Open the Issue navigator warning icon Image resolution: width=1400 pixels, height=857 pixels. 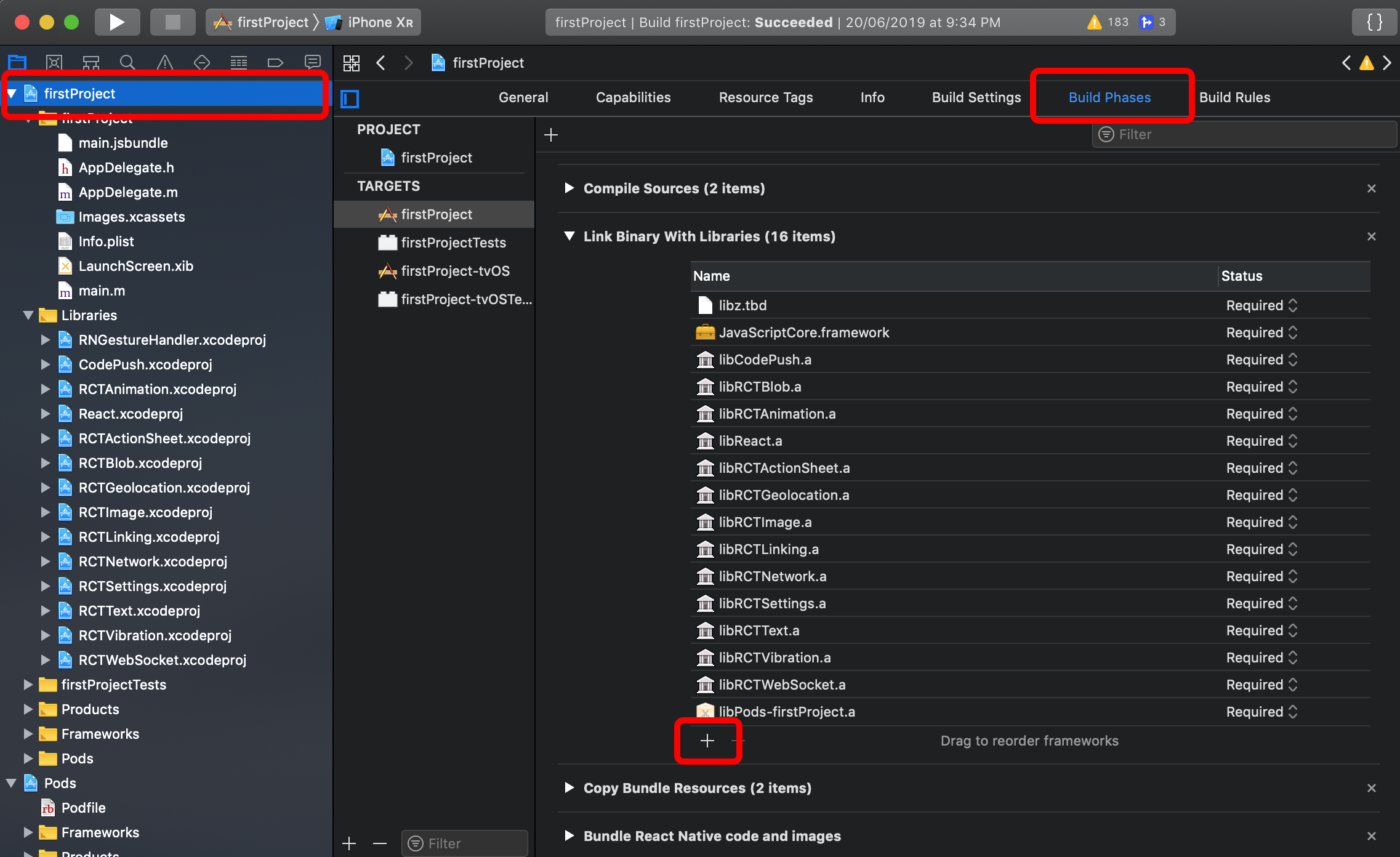tap(164, 62)
